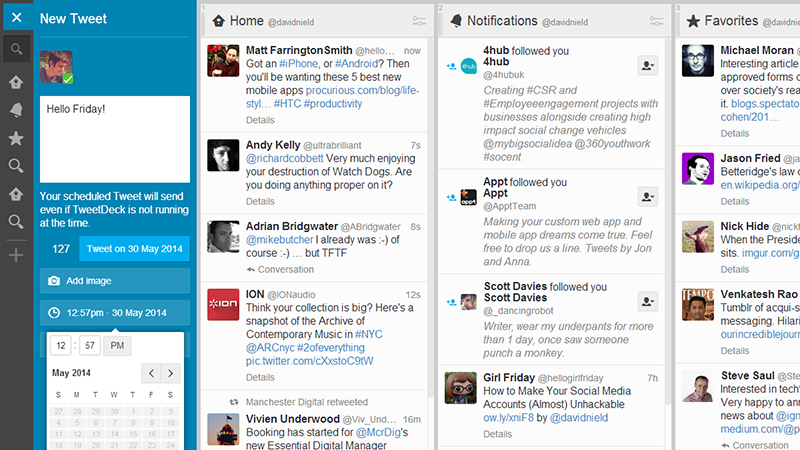800x450 pixels.
Task: Click the #Android hashtag link
Action: tap(356, 64)
